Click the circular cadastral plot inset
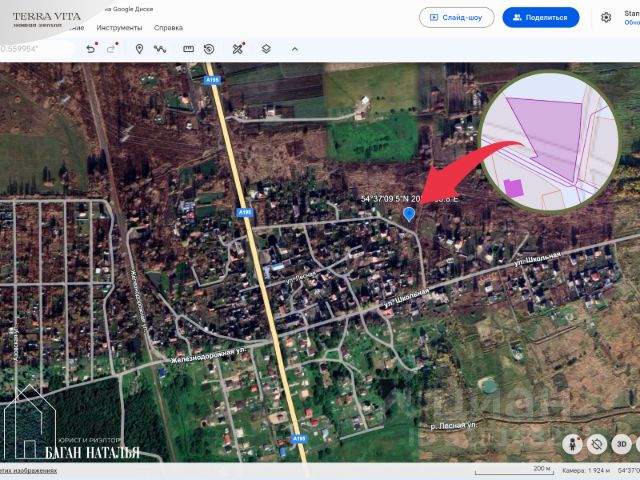640x480 pixels. tap(550, 141)
